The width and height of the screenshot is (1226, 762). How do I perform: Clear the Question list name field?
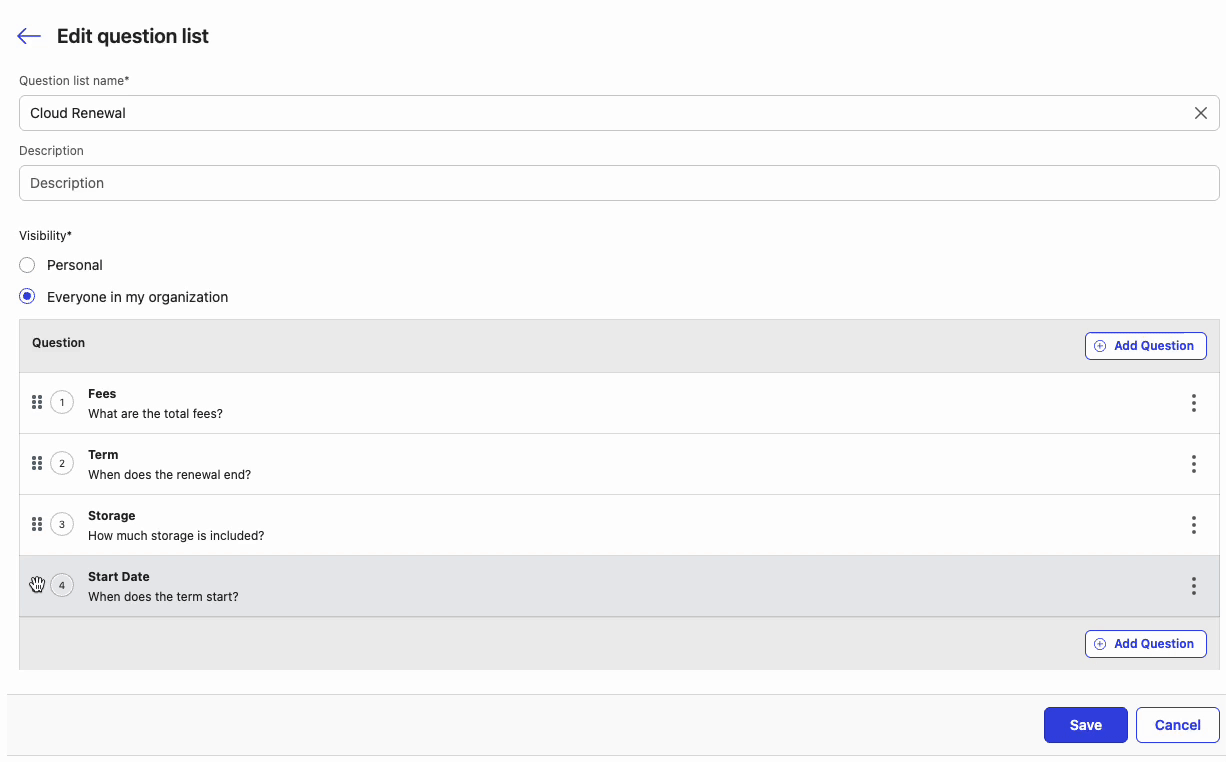[x=1200, y=113]
